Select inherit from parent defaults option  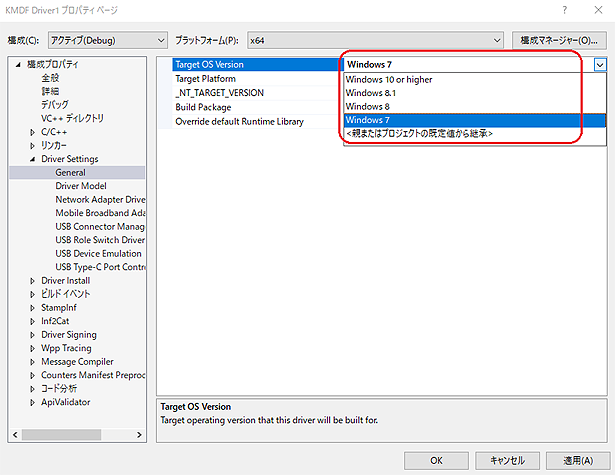pyautogui.click(x=419, y=134)
